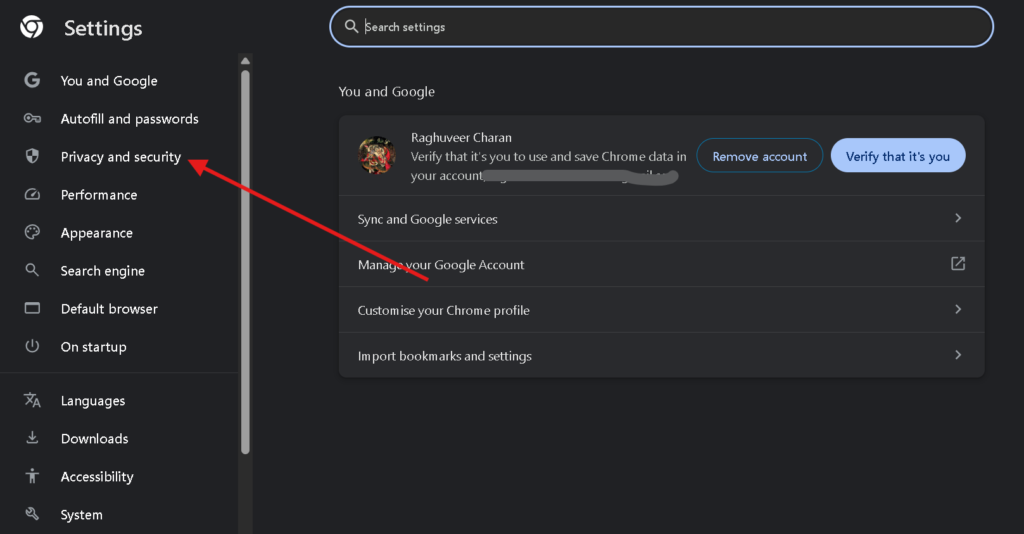1024x534 pixels.
Task: Click the power icon for On startup
Action: [32, 346]
